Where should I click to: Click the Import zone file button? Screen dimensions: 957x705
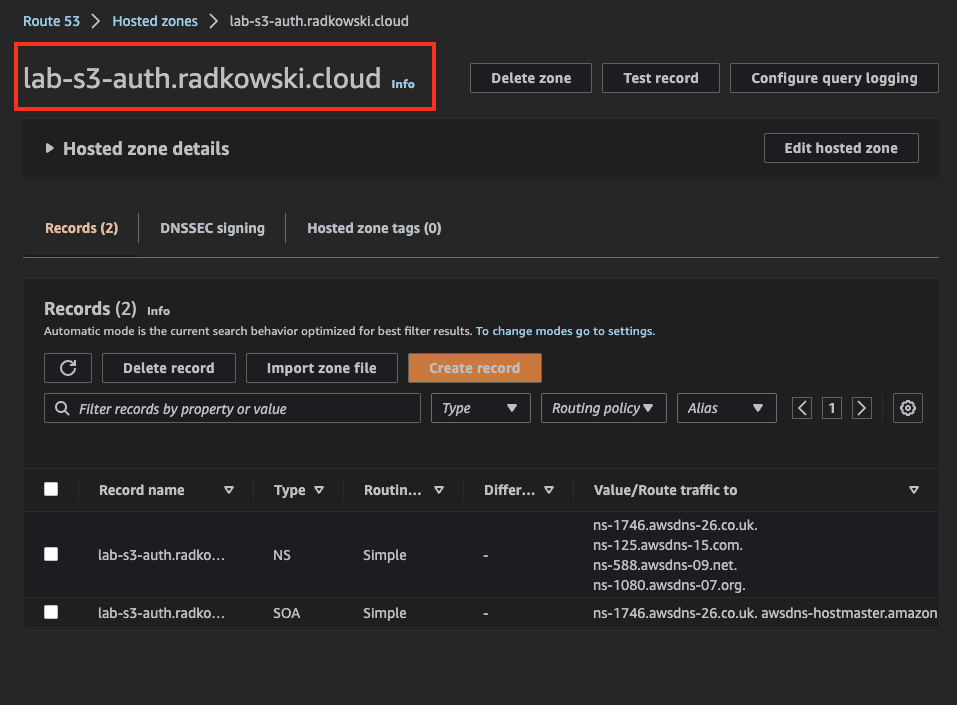pyautogui.click(x=322, y=368)
